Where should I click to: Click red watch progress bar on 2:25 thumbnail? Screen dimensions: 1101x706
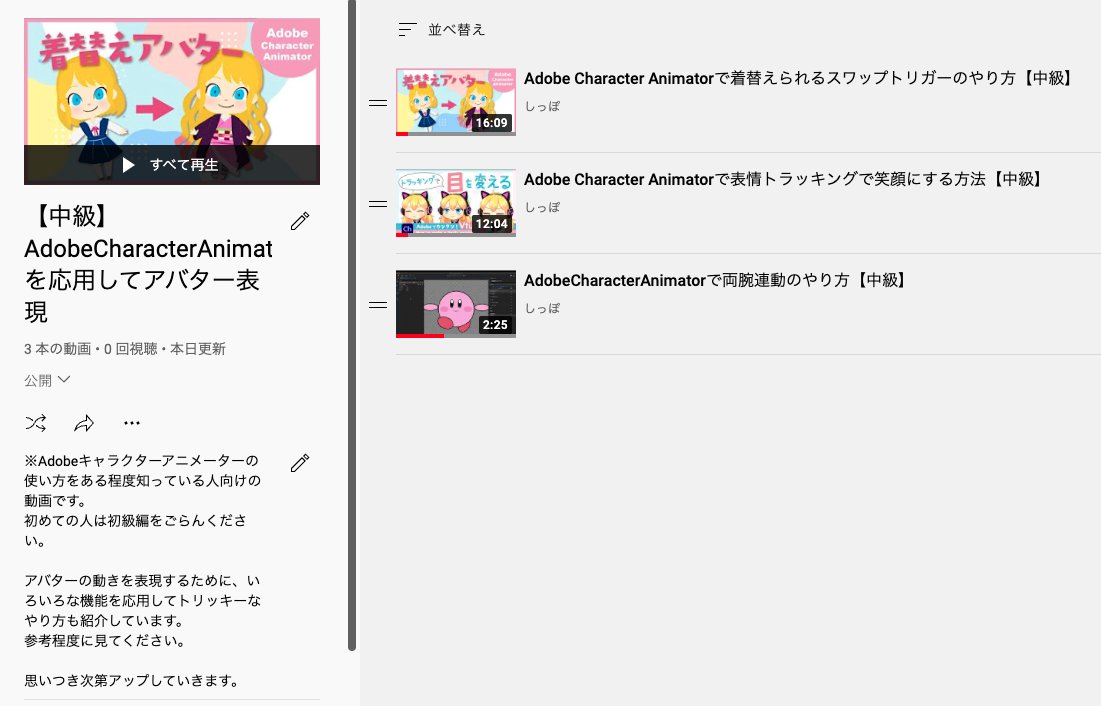(420, 336)
